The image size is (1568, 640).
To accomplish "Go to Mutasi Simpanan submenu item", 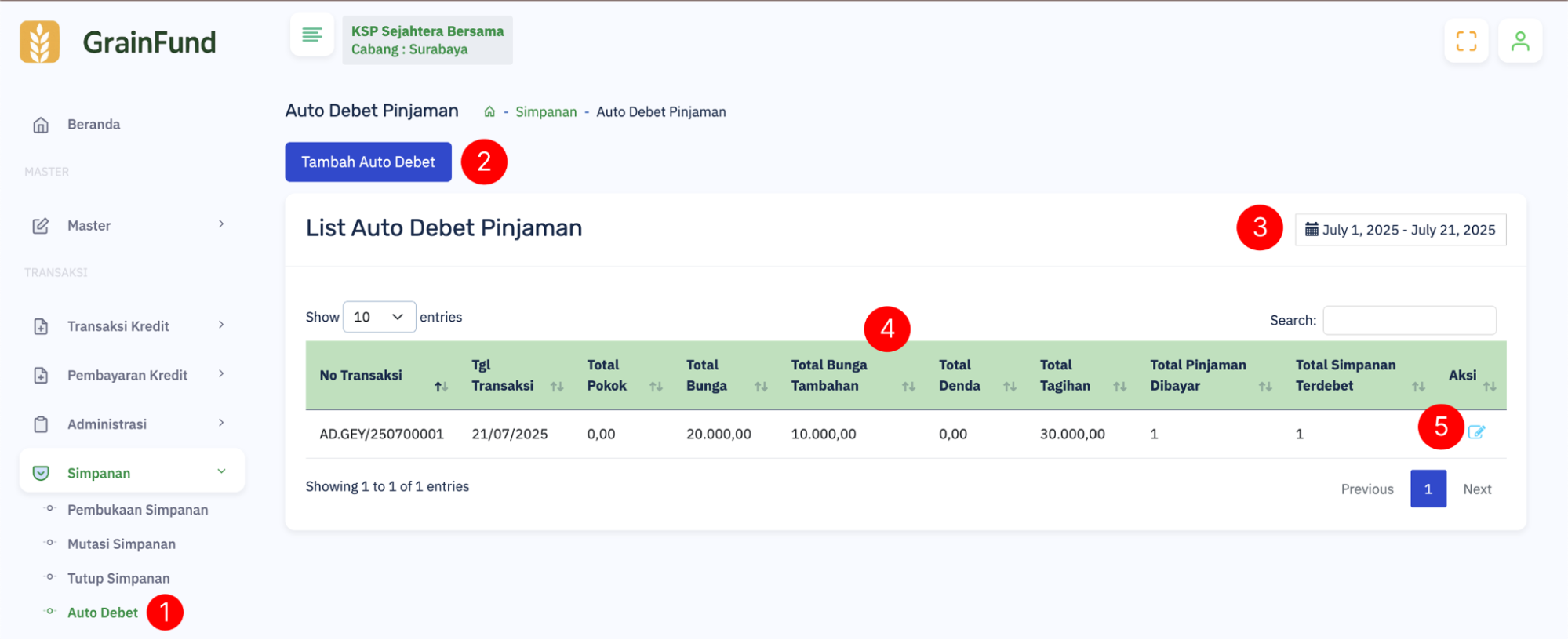I will click(122, 544).
